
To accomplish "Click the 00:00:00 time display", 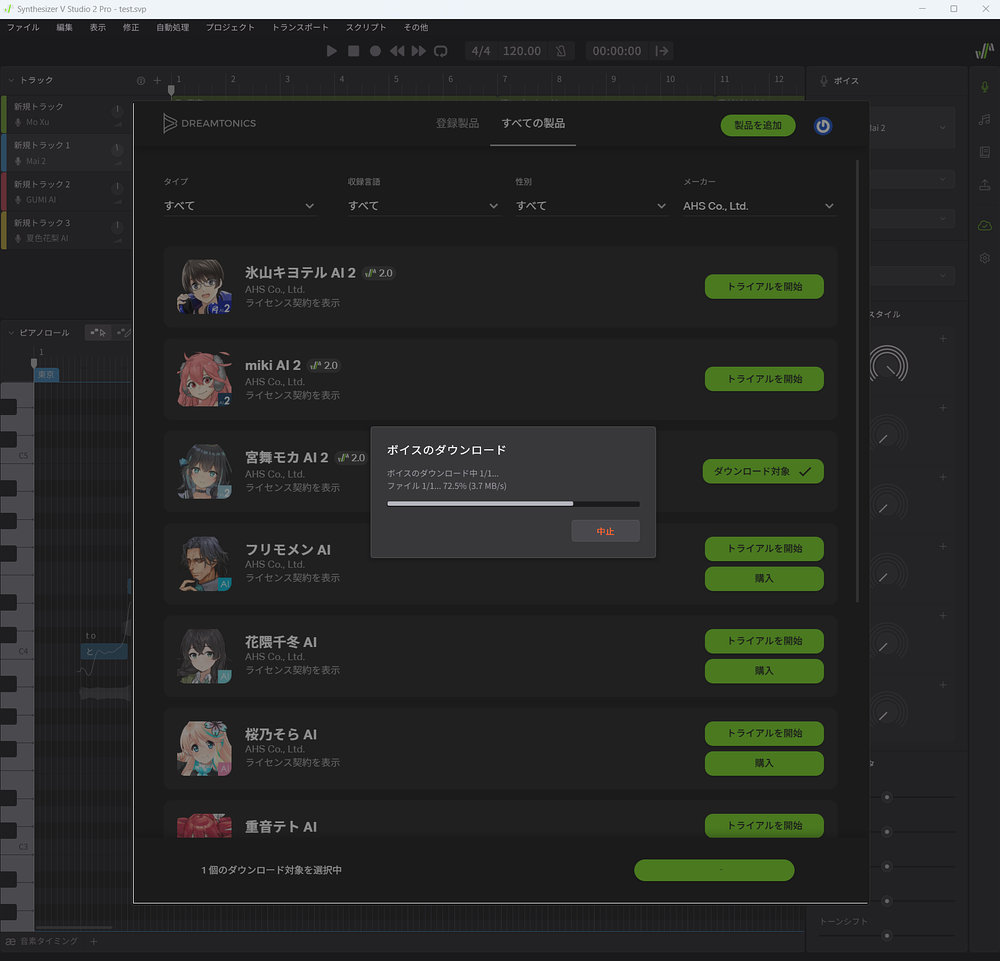I will [617, 51].
